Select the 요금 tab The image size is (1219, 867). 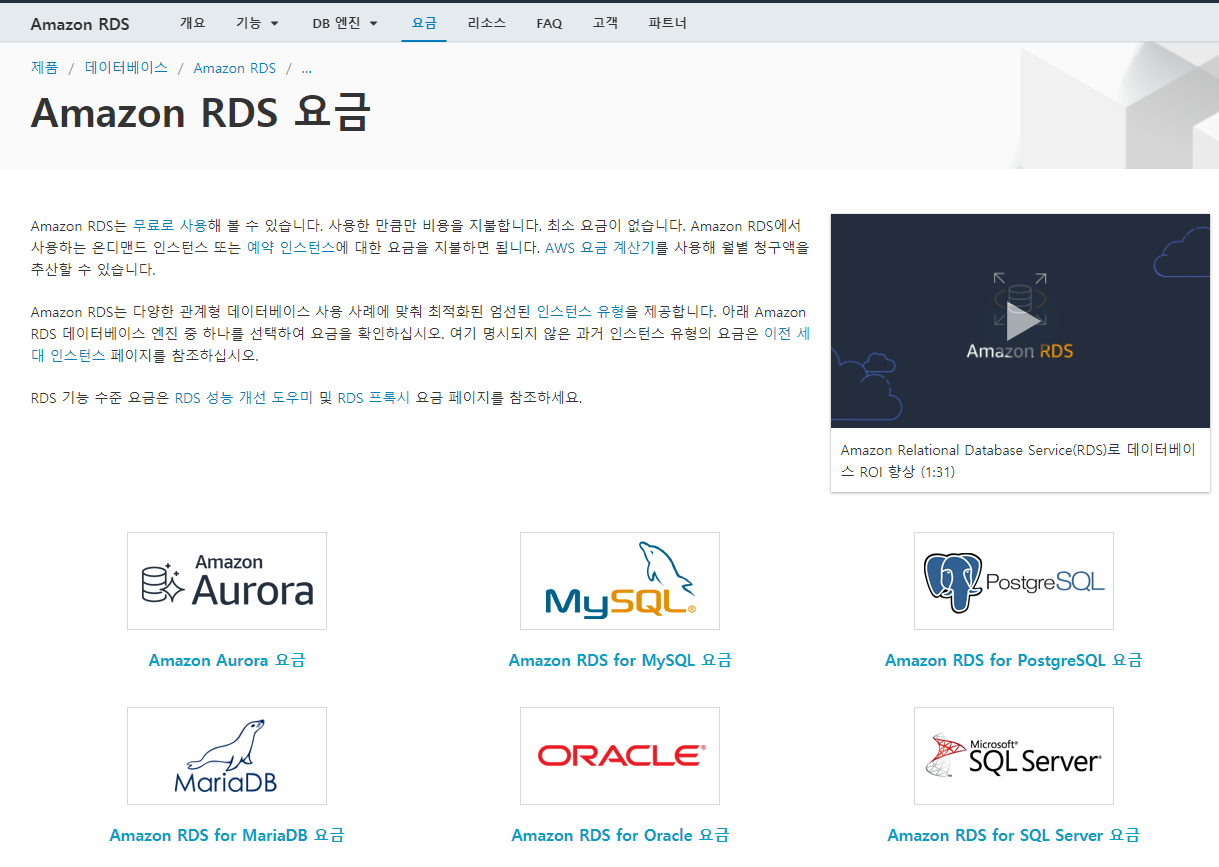click(424, 23)
